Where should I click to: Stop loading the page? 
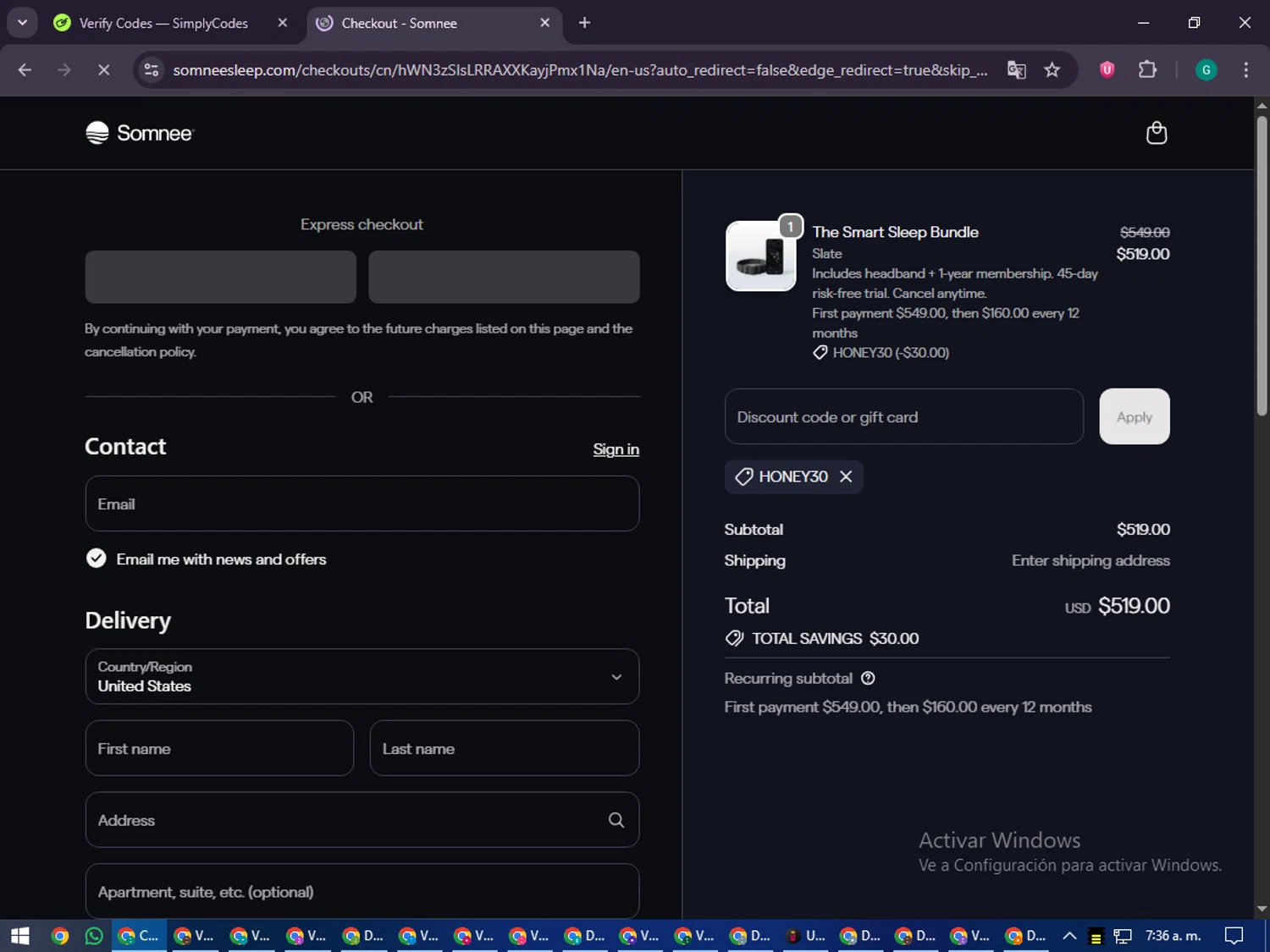tap(103, 69)
